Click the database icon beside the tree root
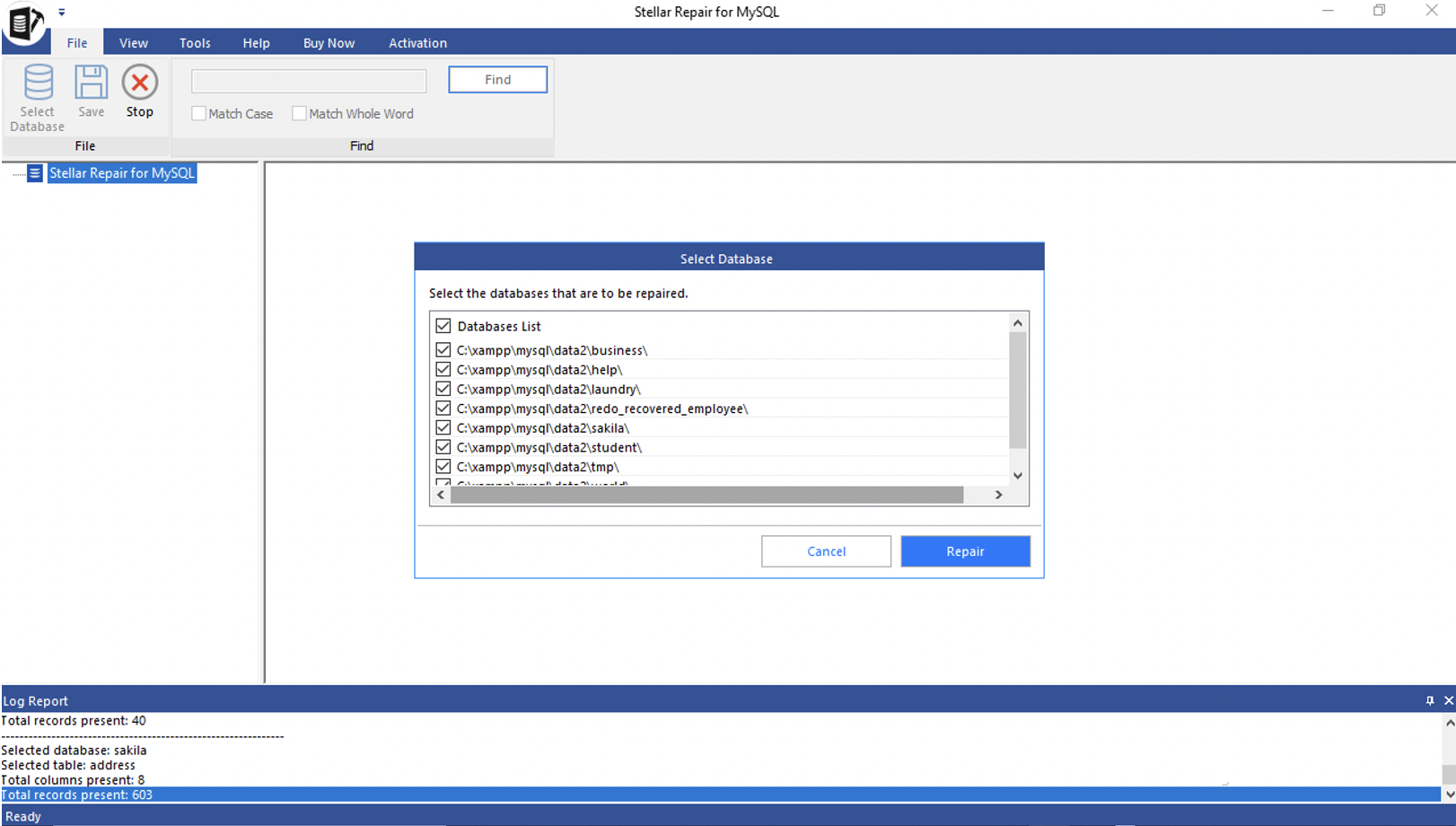 point(35,172)
